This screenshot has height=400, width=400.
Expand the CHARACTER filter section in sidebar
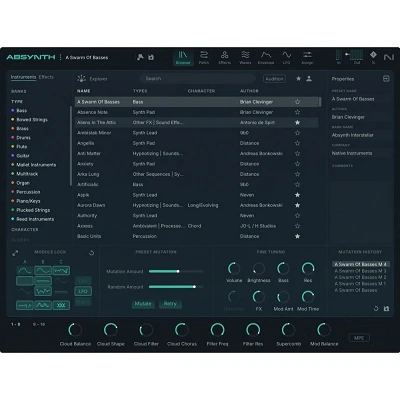coord(25,230)
